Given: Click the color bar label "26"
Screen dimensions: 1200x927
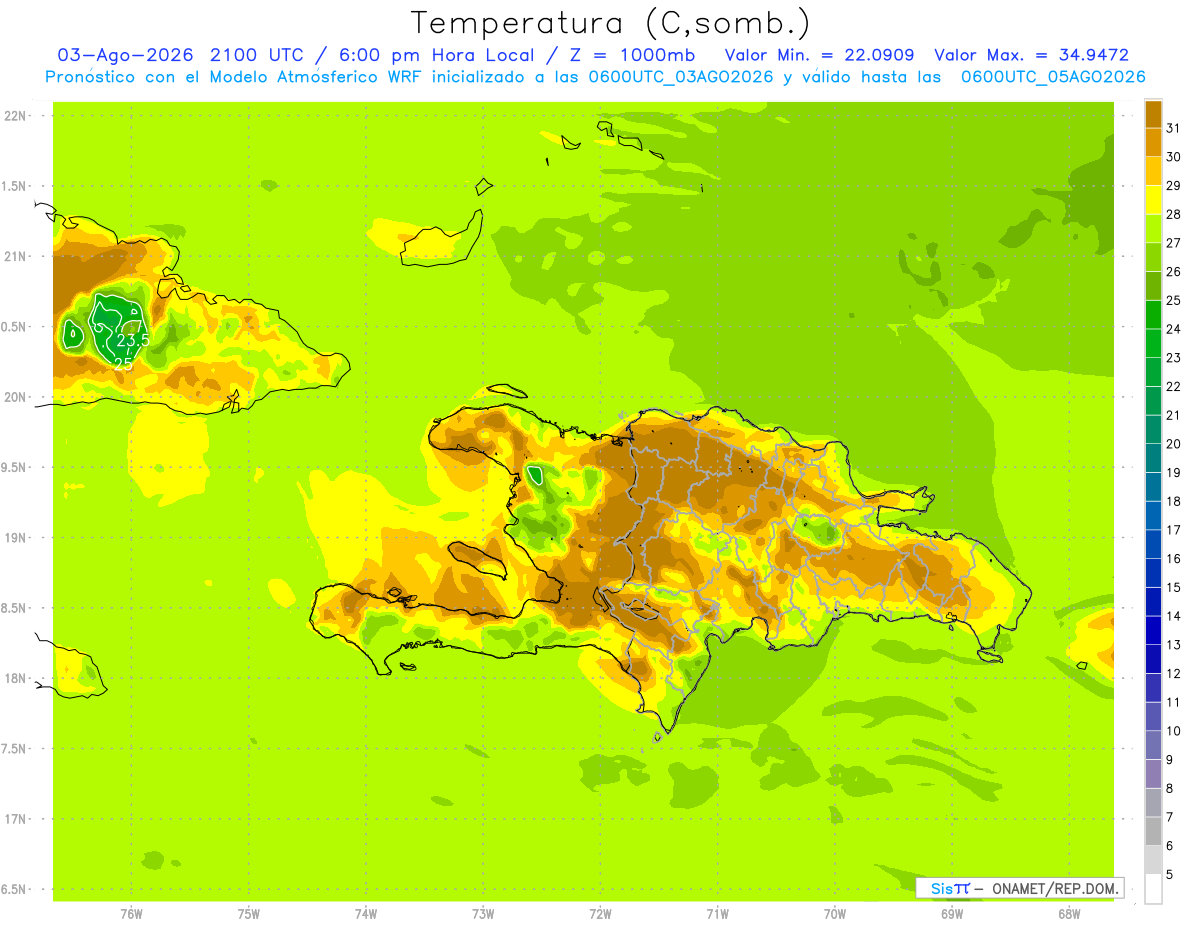Looking at the screenshot, I should (1173, 271).
